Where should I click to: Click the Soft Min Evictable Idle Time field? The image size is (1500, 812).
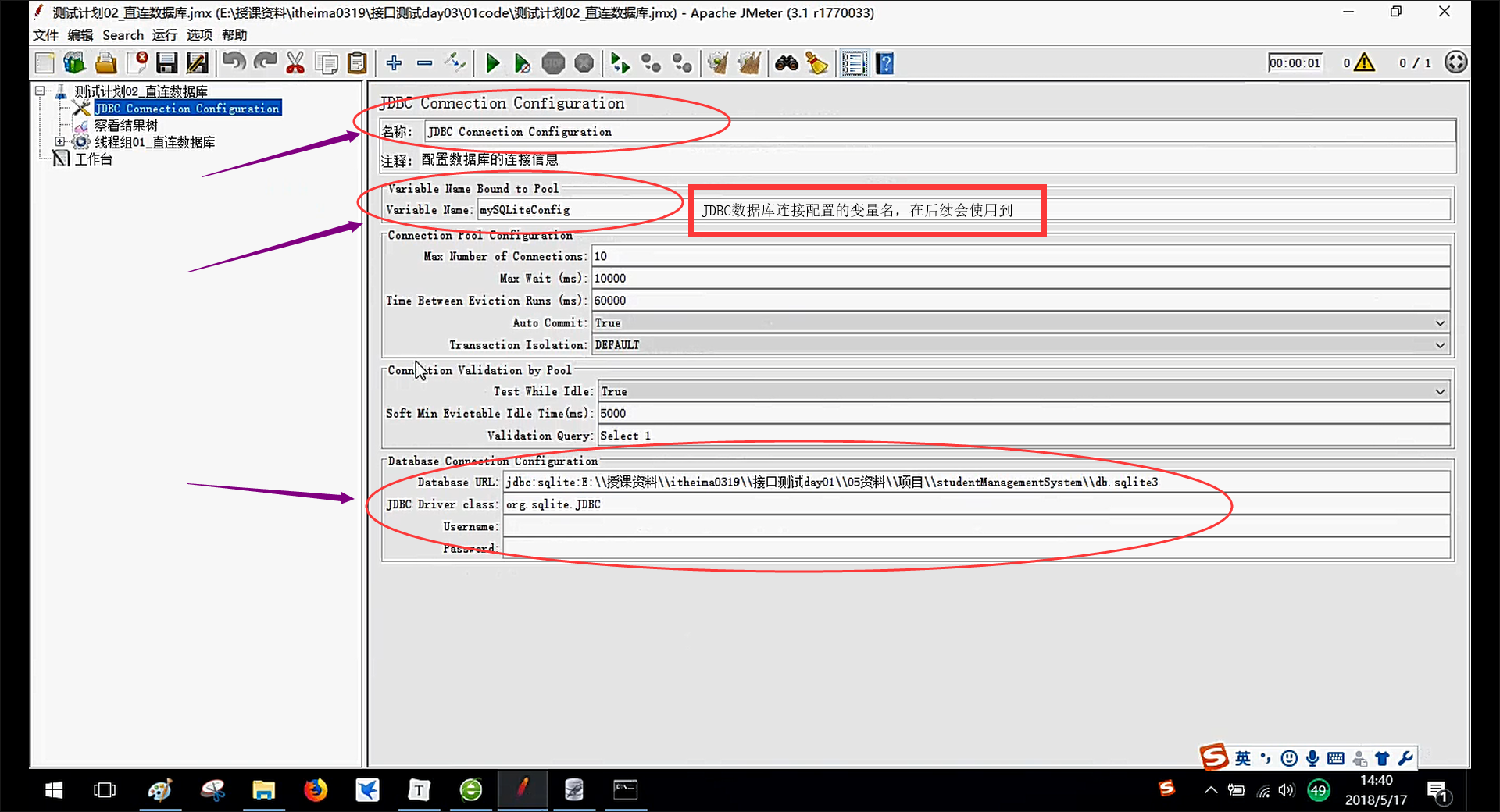tap(1024, 413)
